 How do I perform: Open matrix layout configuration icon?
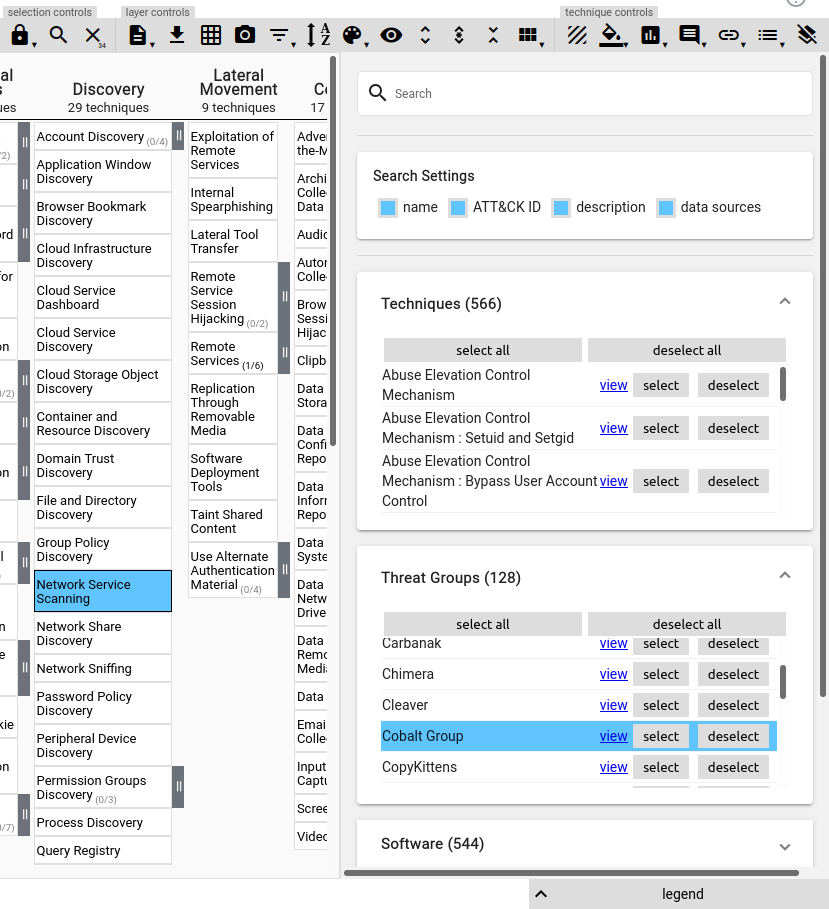(528, 35)
